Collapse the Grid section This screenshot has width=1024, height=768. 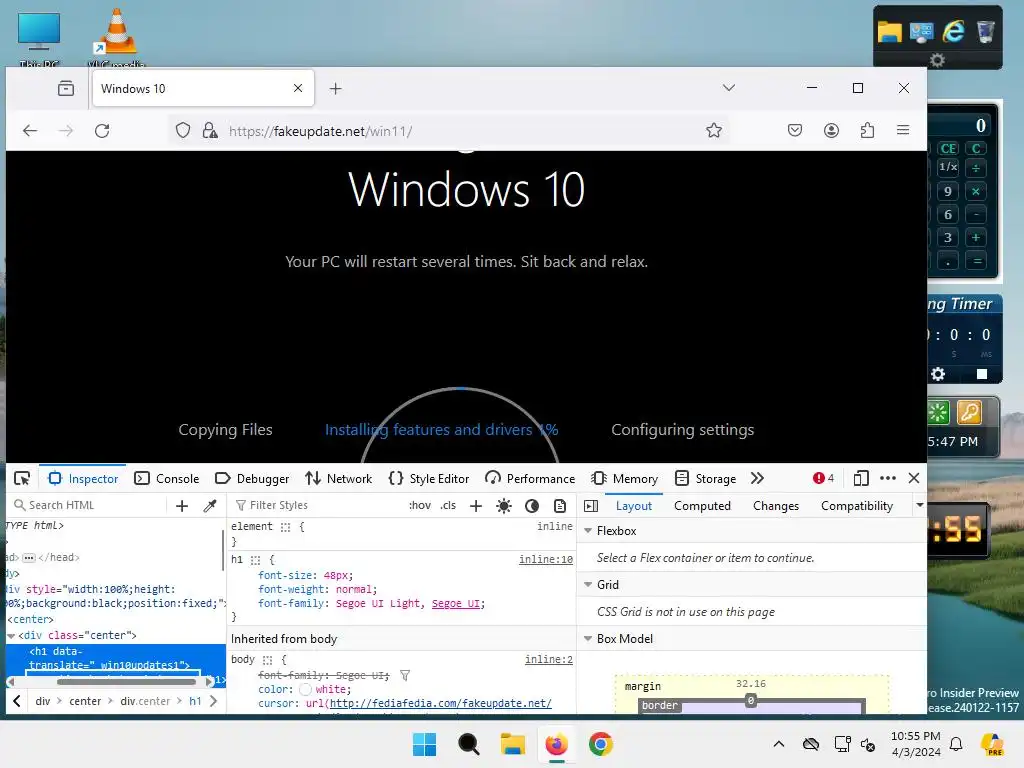(x=588, y=584)
